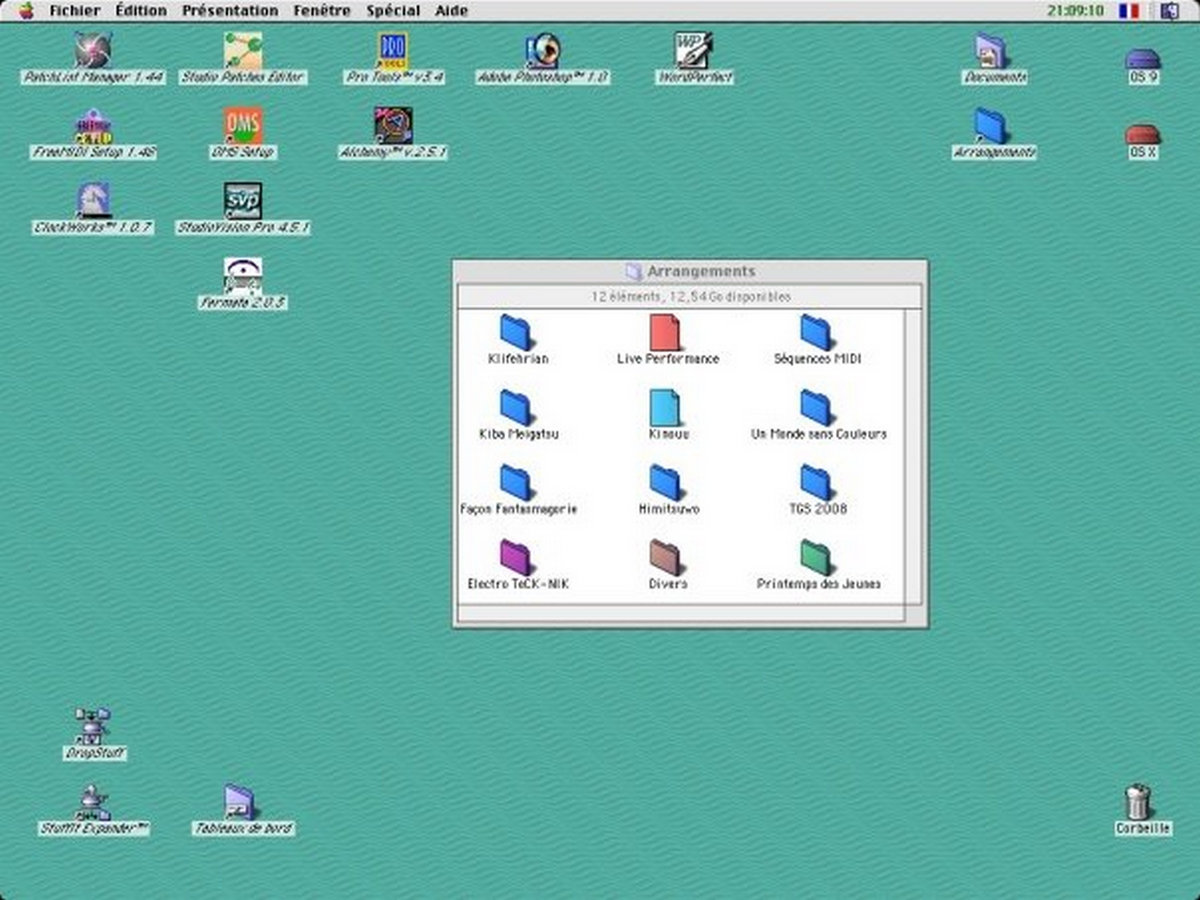Open the Présentation menu
The height and width of the screenshot is (900, 1200).
pyautogui.click(x=230, y=11)
